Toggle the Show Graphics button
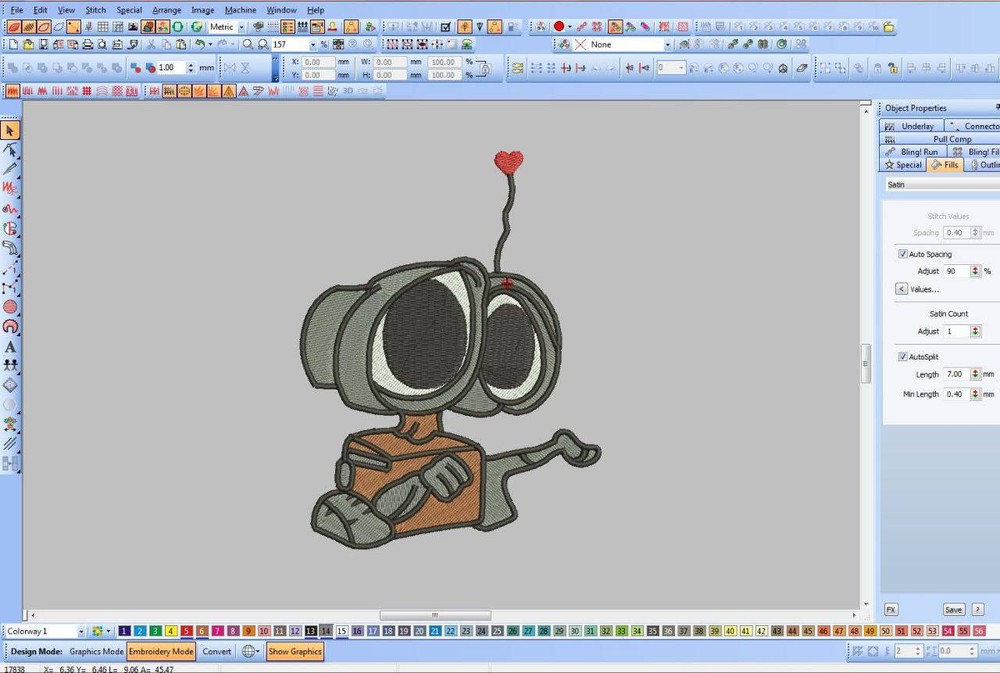Viewport: 1000px width, 673px height. coord(295,651)
